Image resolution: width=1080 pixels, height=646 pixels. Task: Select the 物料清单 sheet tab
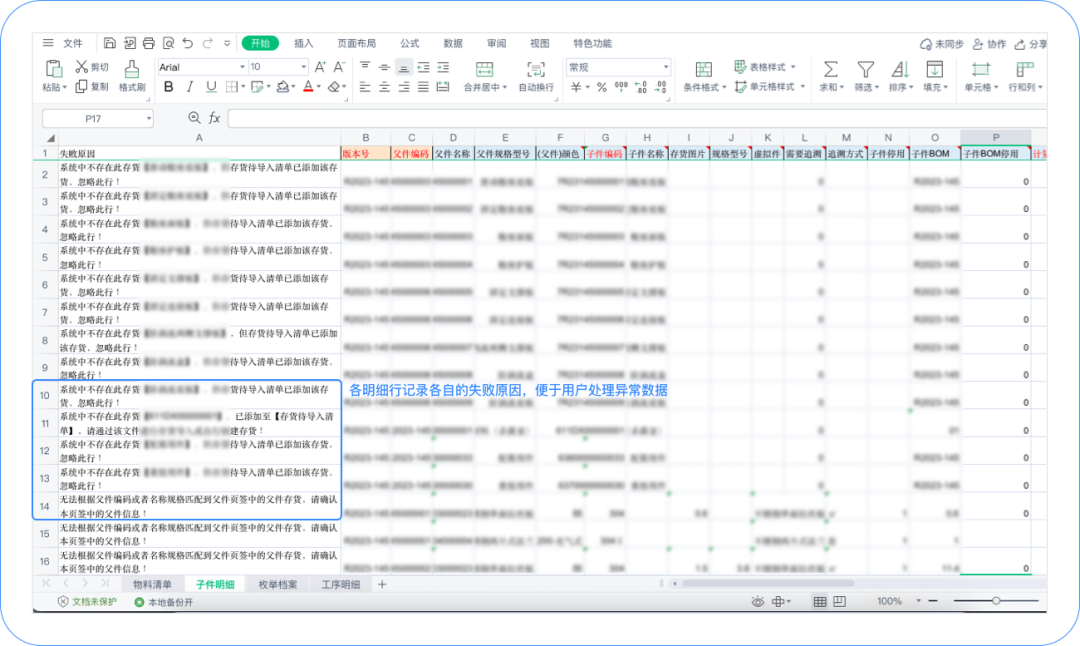pyautogui.click(x=152, y=584)
